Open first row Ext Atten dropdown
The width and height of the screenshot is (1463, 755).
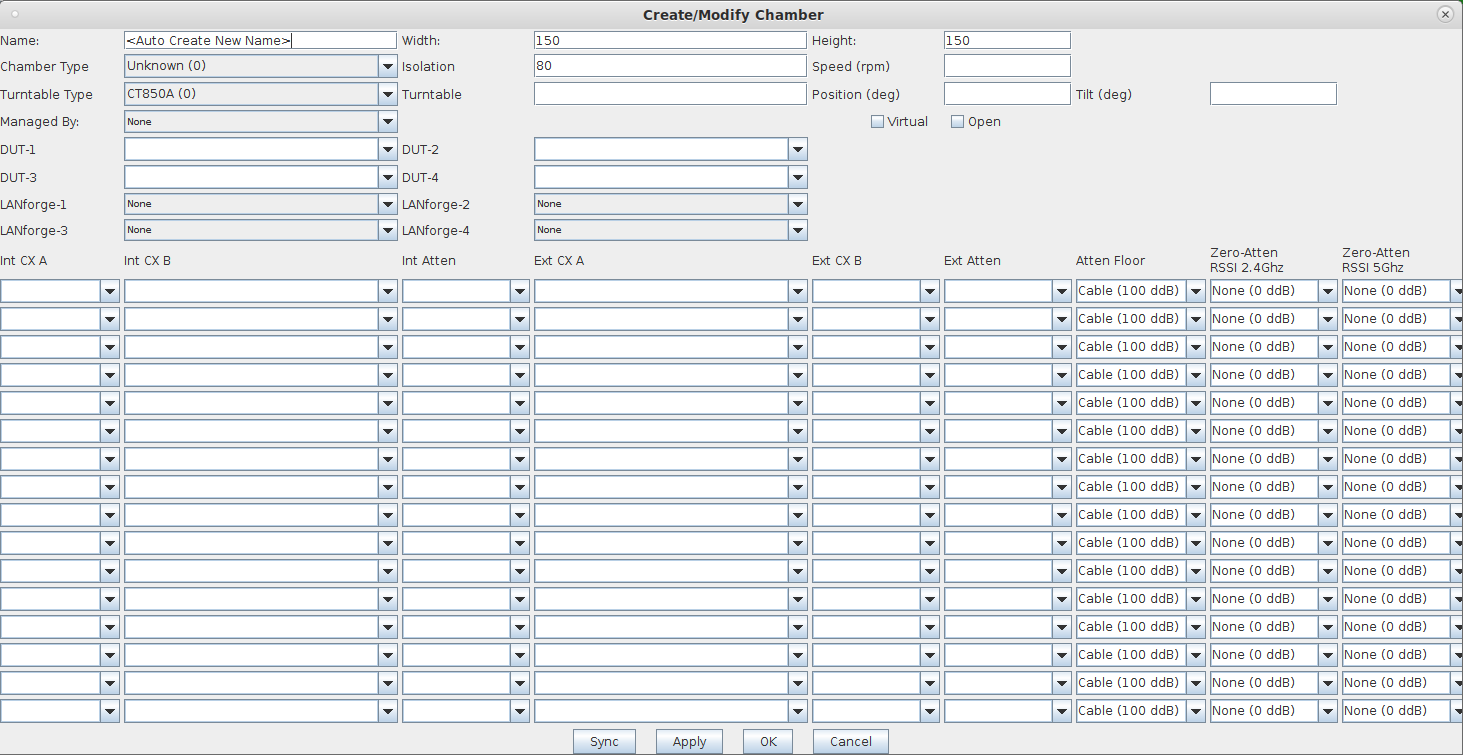tap(1008, 291)
